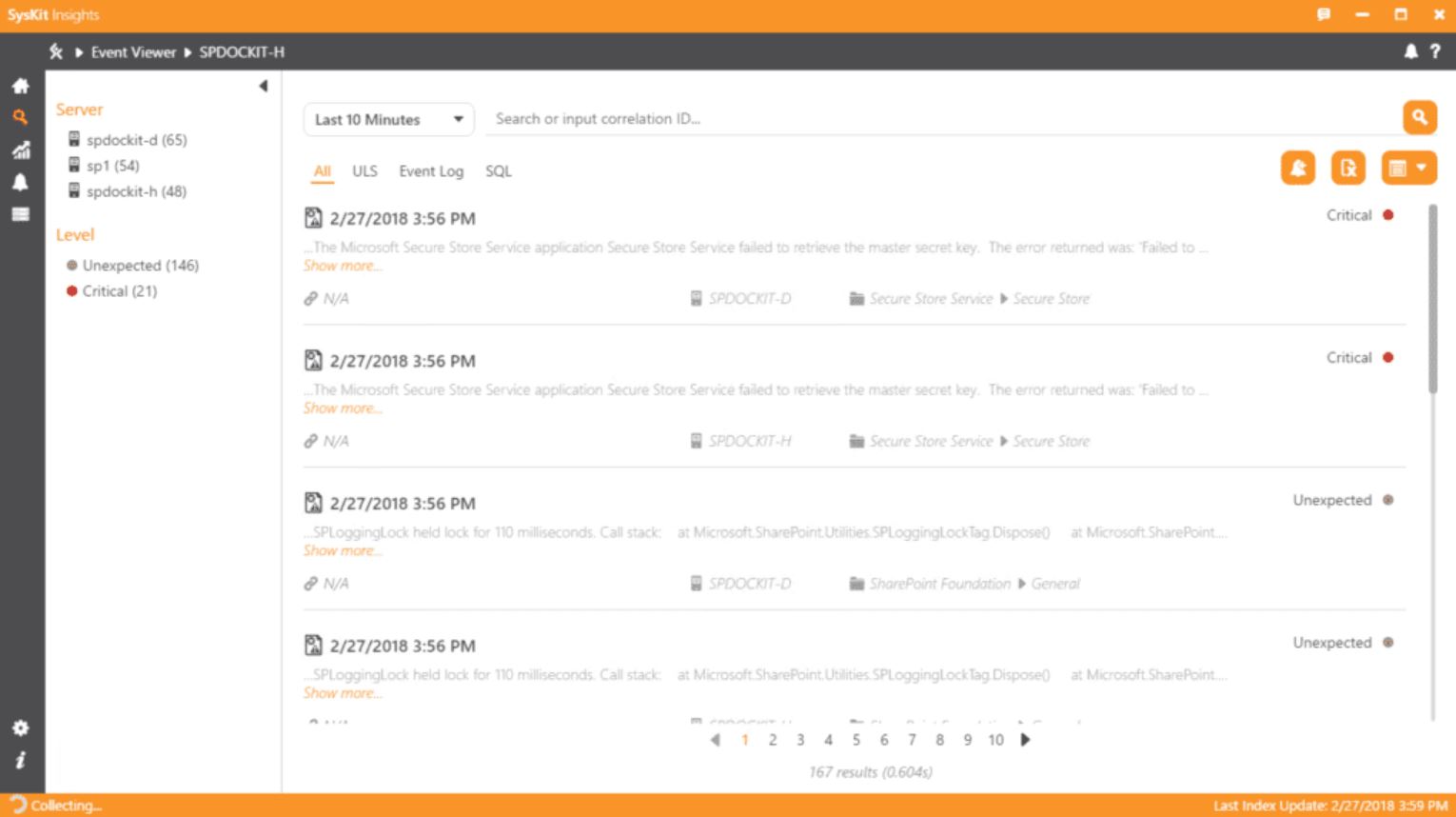Image resolution: width=1456 pixels, height=817 pixels.
Task: Show more for first Secure Store critical event
Action: pyautogui.click(x=343, y=266)
